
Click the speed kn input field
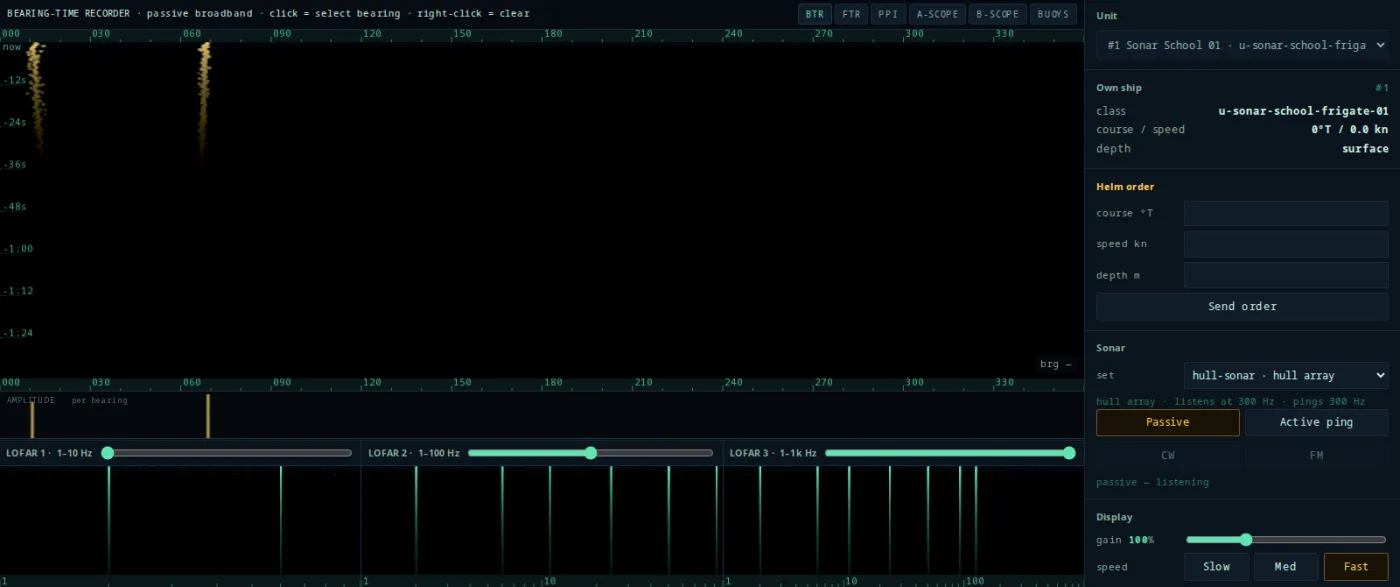click(x=1286, y=244)
